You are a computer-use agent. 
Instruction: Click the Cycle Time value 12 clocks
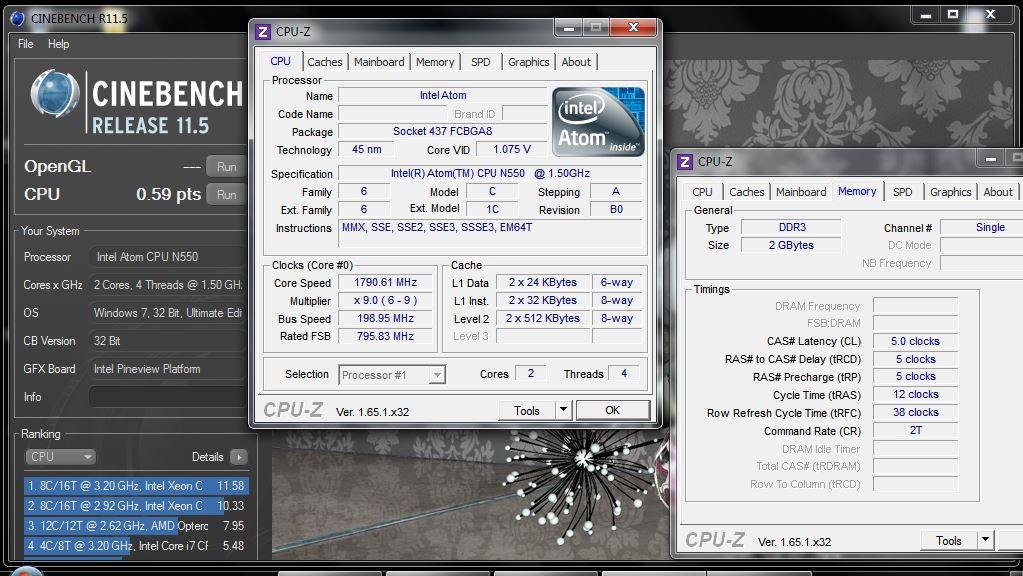pos(915,395)
